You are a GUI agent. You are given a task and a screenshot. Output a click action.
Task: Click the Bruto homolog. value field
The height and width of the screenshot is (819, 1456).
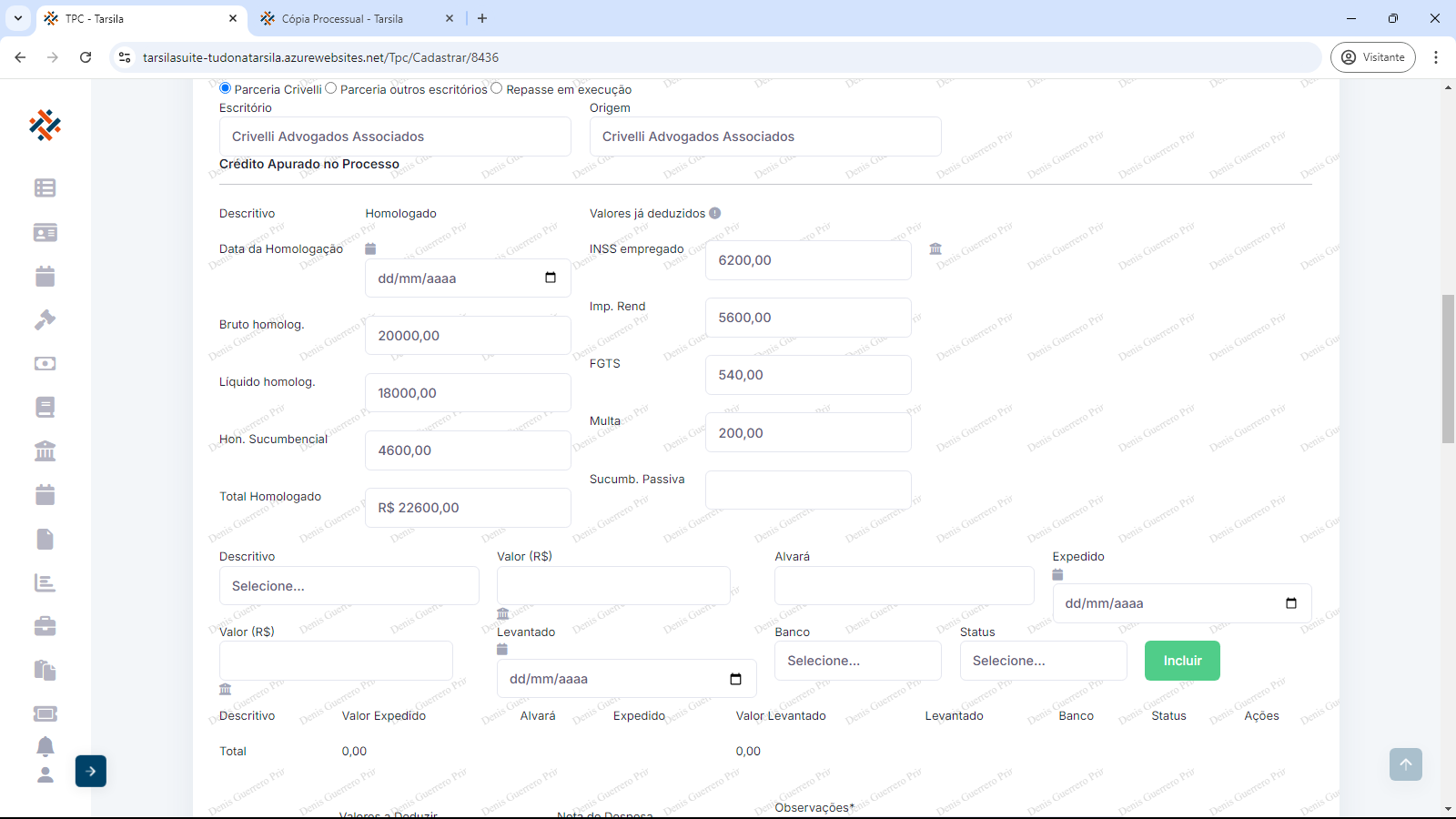point(468,336)
